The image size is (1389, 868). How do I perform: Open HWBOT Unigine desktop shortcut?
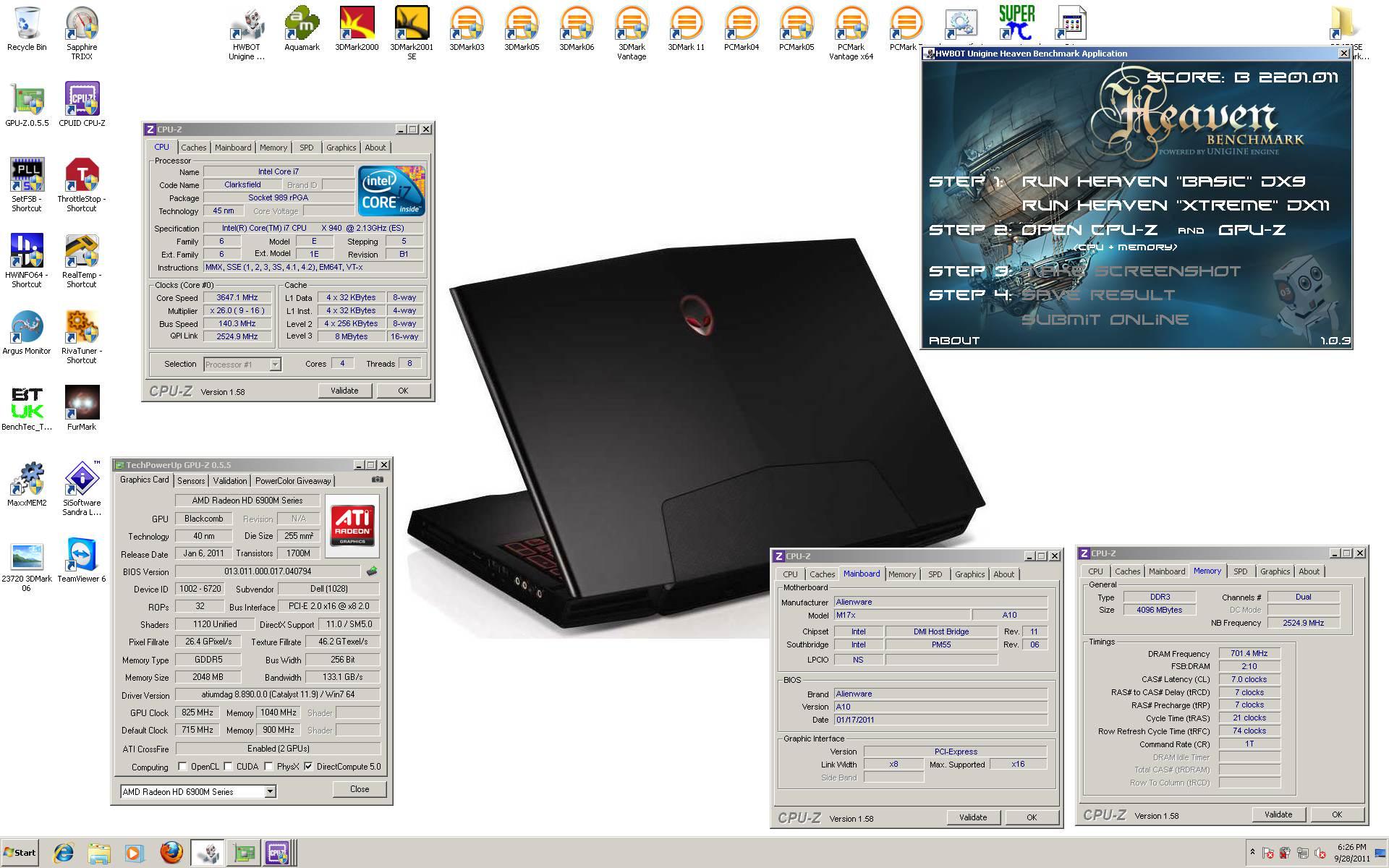[x=247, y=33]
